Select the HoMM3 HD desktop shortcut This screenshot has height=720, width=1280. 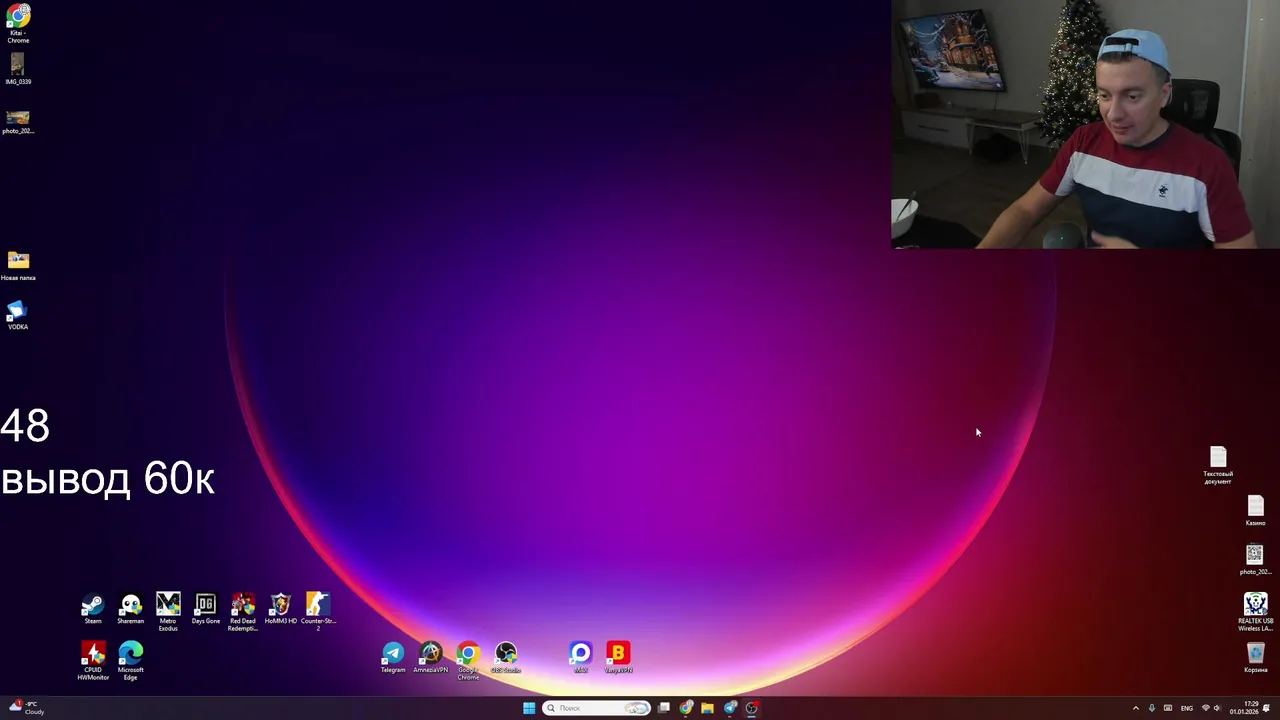click(281, 609)
